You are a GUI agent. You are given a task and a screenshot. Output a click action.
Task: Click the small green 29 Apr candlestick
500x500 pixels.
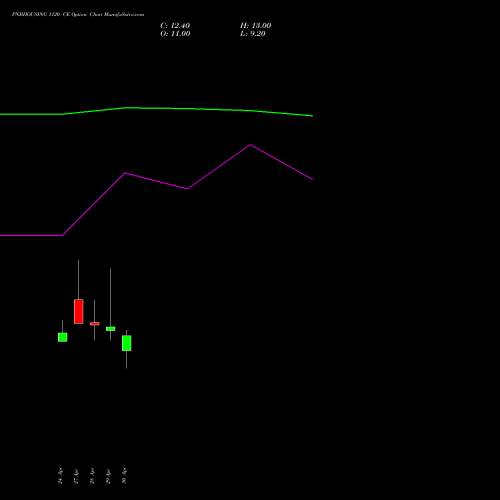(110, 329)
